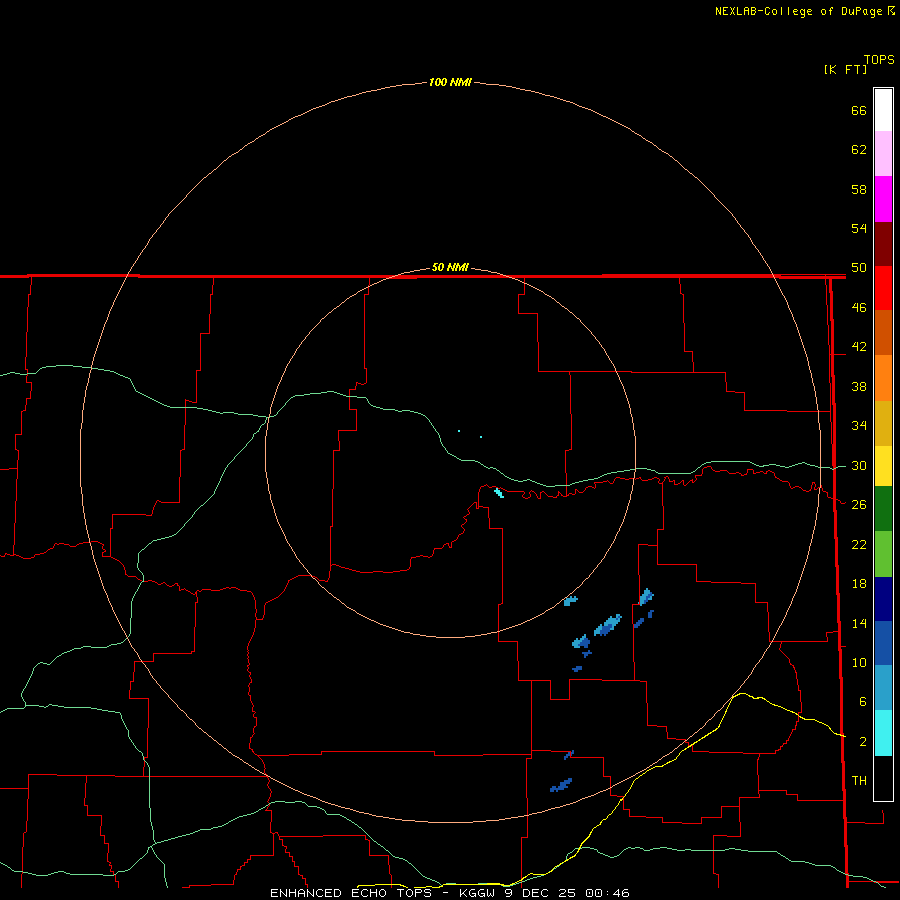The height and width of the screenshot is (900, 900).
Task: Click the "TOPS" legend title
Action: [x=879, y=59]
